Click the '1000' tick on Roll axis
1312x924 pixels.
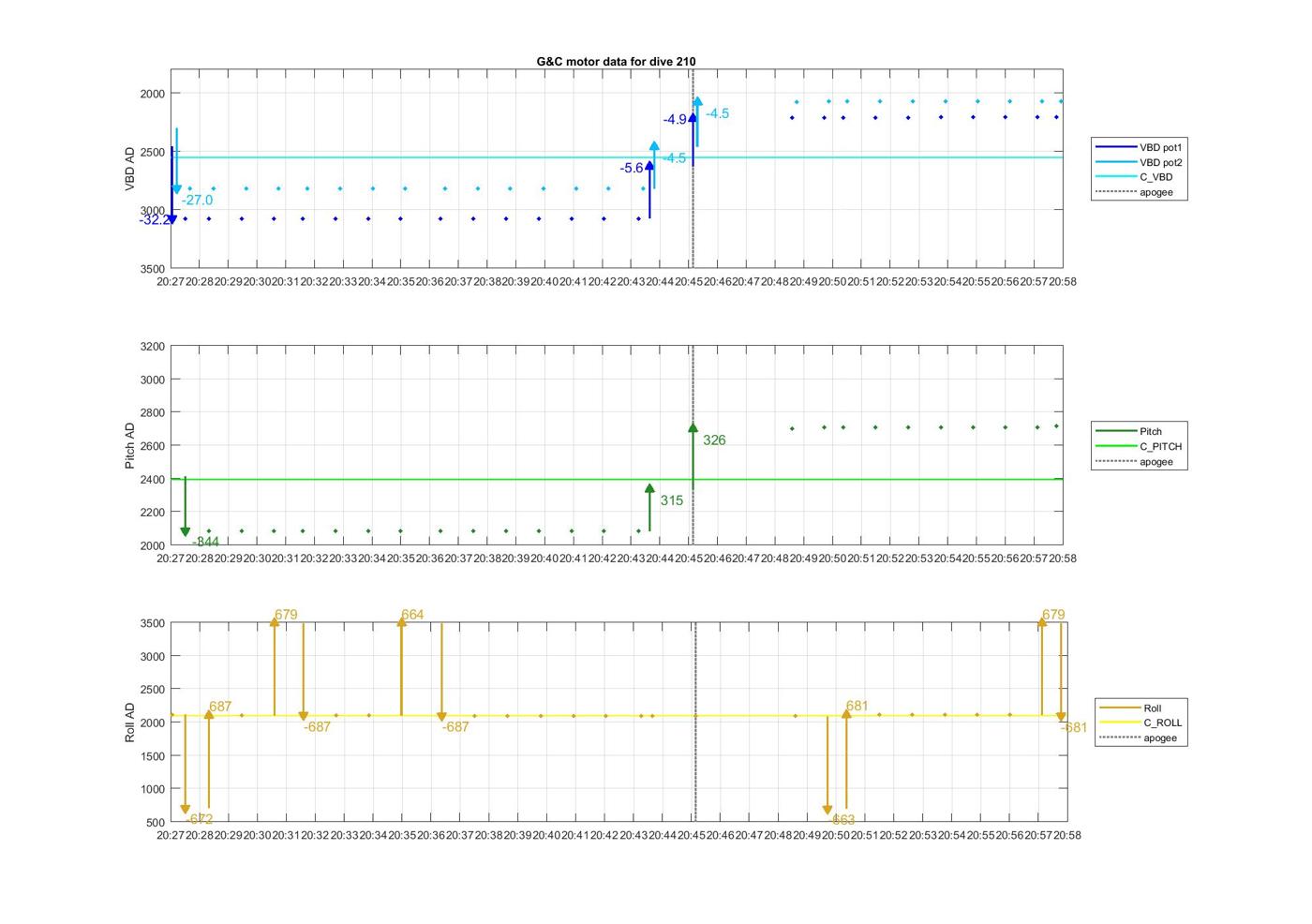pos(153,789)
